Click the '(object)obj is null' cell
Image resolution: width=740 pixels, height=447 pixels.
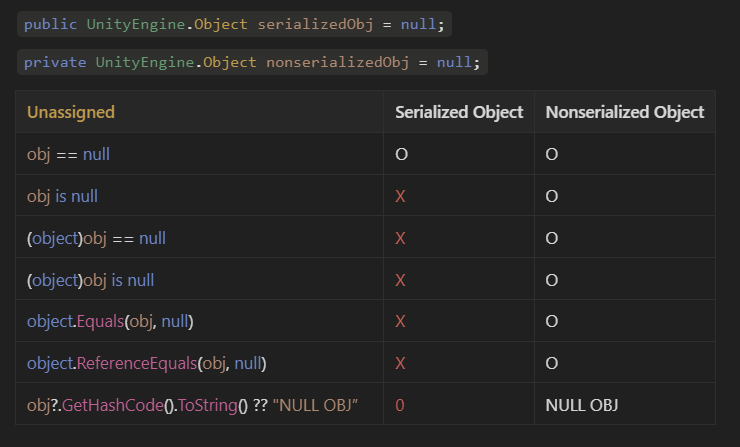pyautogui.click(x=90, y=280)
